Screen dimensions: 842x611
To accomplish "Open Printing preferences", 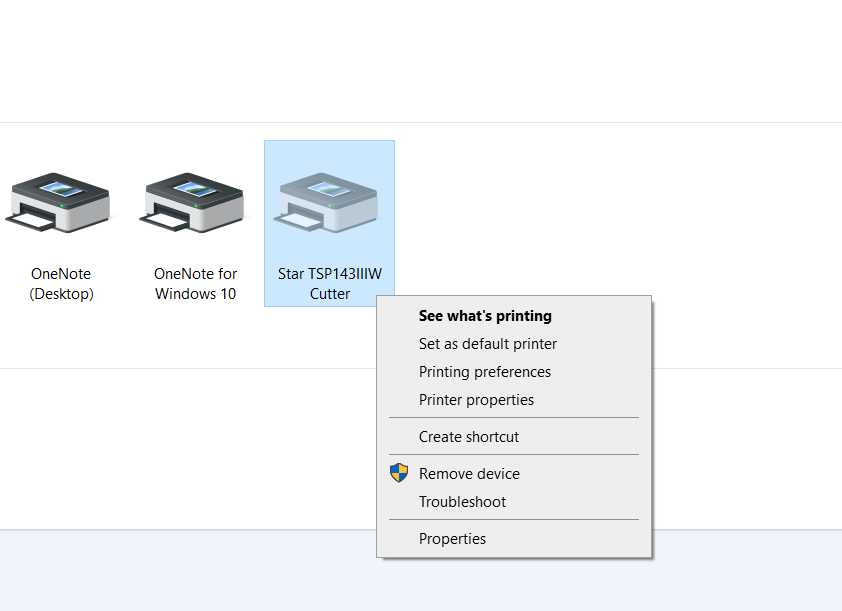I will tap(514, 372).
